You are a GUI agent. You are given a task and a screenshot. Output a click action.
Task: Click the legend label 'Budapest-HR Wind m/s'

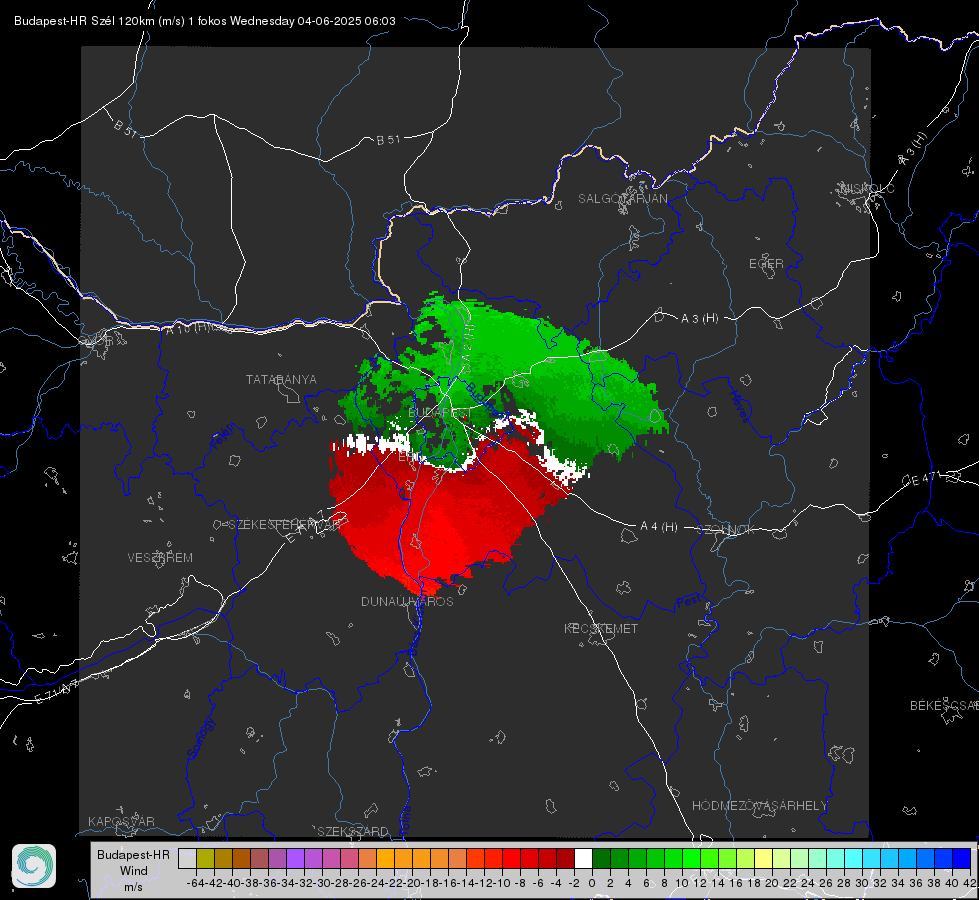[133, 871]
